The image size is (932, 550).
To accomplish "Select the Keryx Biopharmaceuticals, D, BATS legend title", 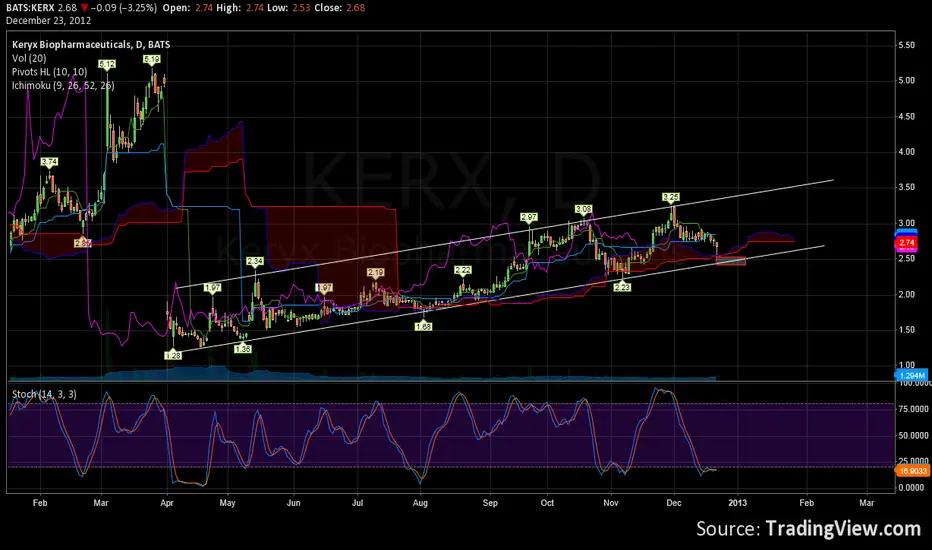I will pos(91,45).
